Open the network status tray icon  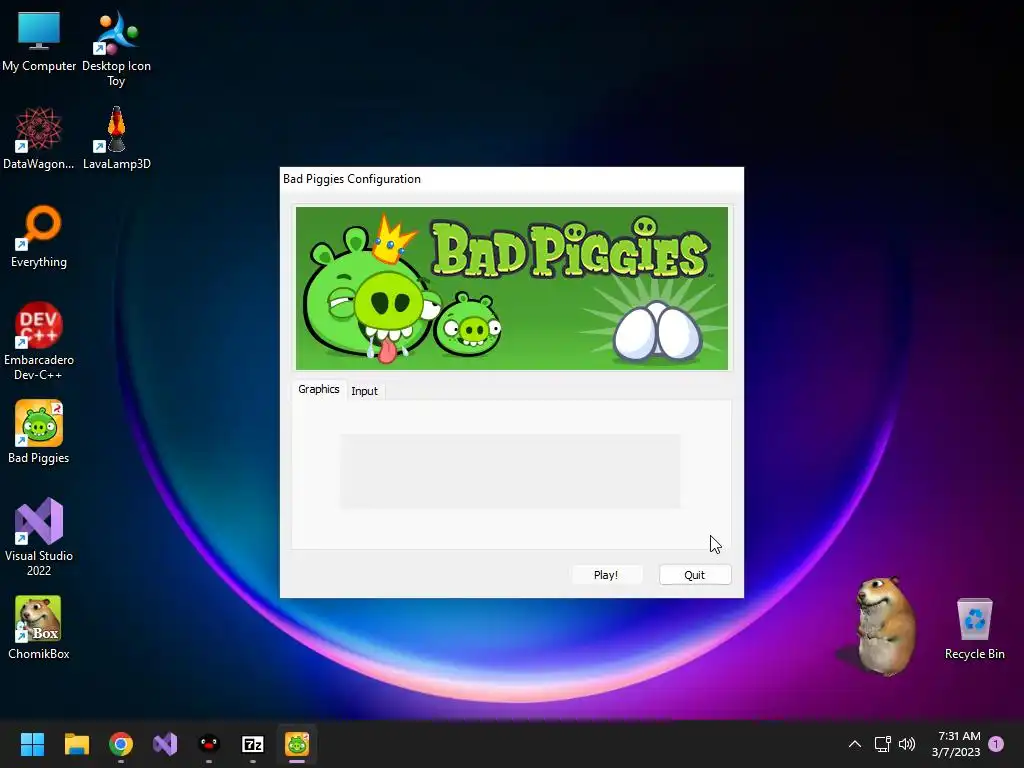coord(883,744)
